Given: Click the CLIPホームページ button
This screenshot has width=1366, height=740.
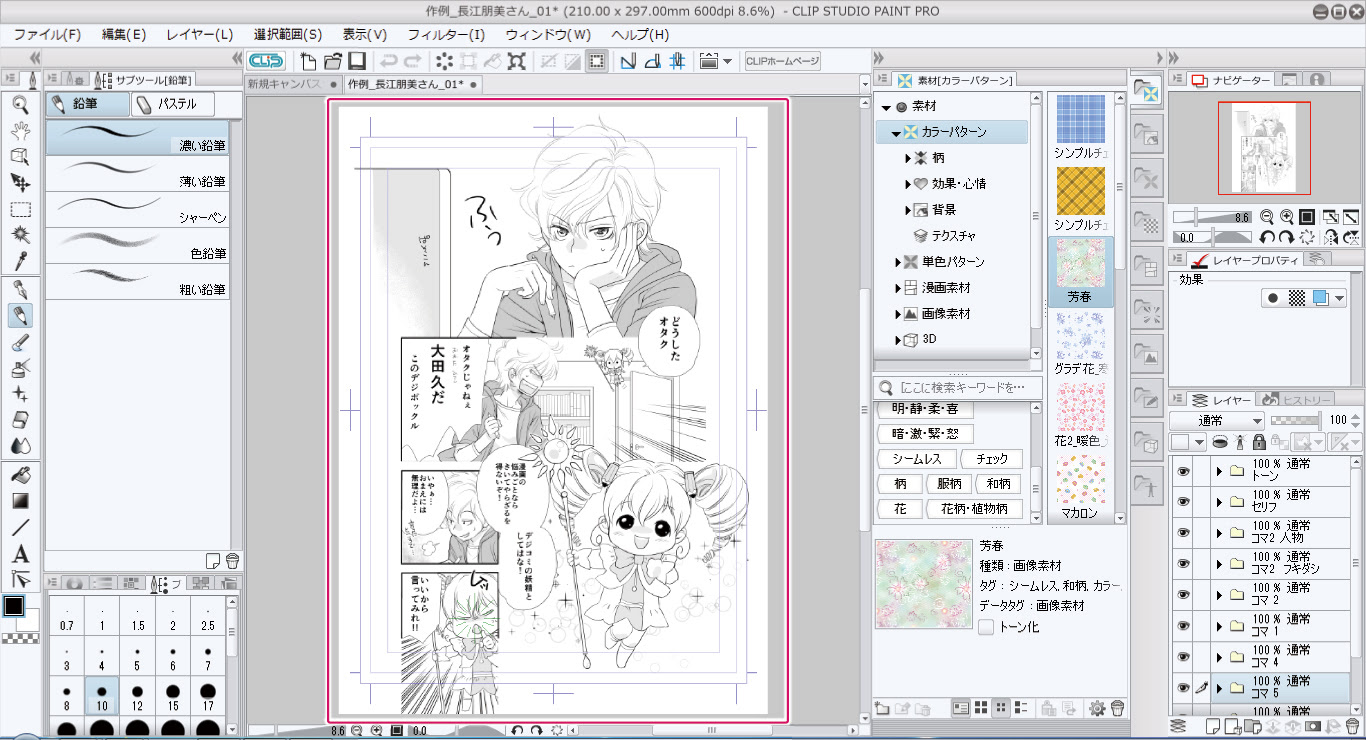Looking at the screenshot, I should coord(782,61).
